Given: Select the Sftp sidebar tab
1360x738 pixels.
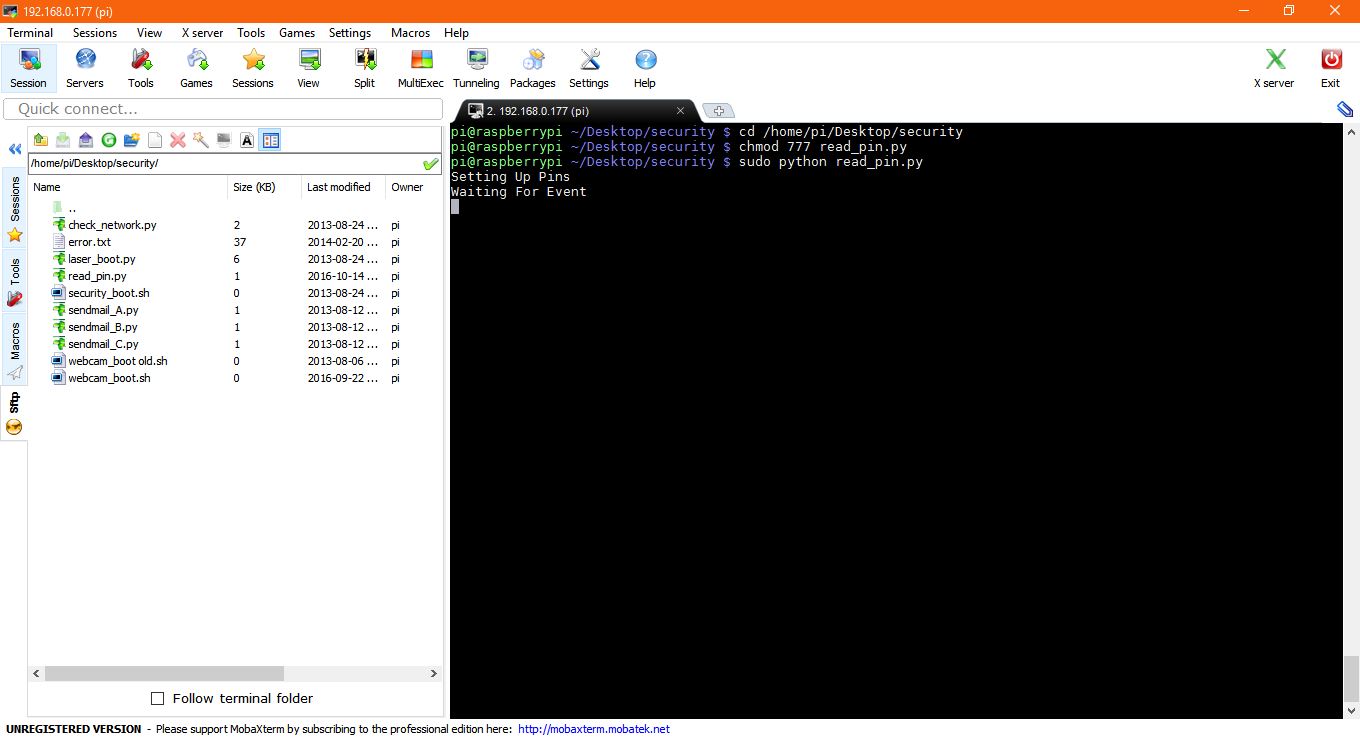Looking at the screenshot, I should tap(15, 413).
